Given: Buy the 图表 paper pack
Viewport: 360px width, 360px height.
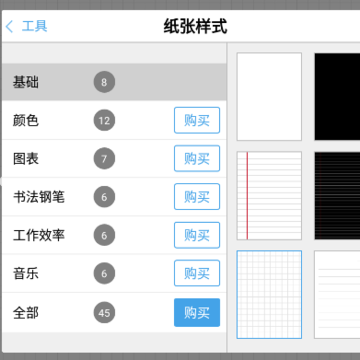Looking at the screenshot, I should (x=197, y=158).
